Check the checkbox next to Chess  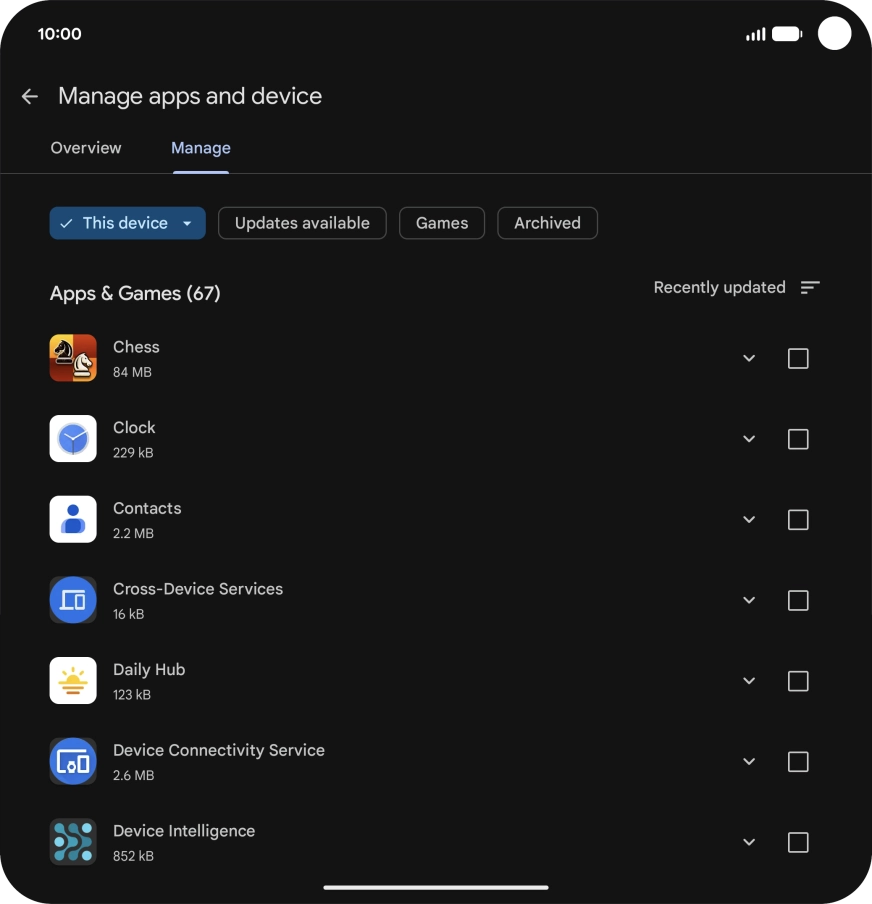[x=797, y=358]
